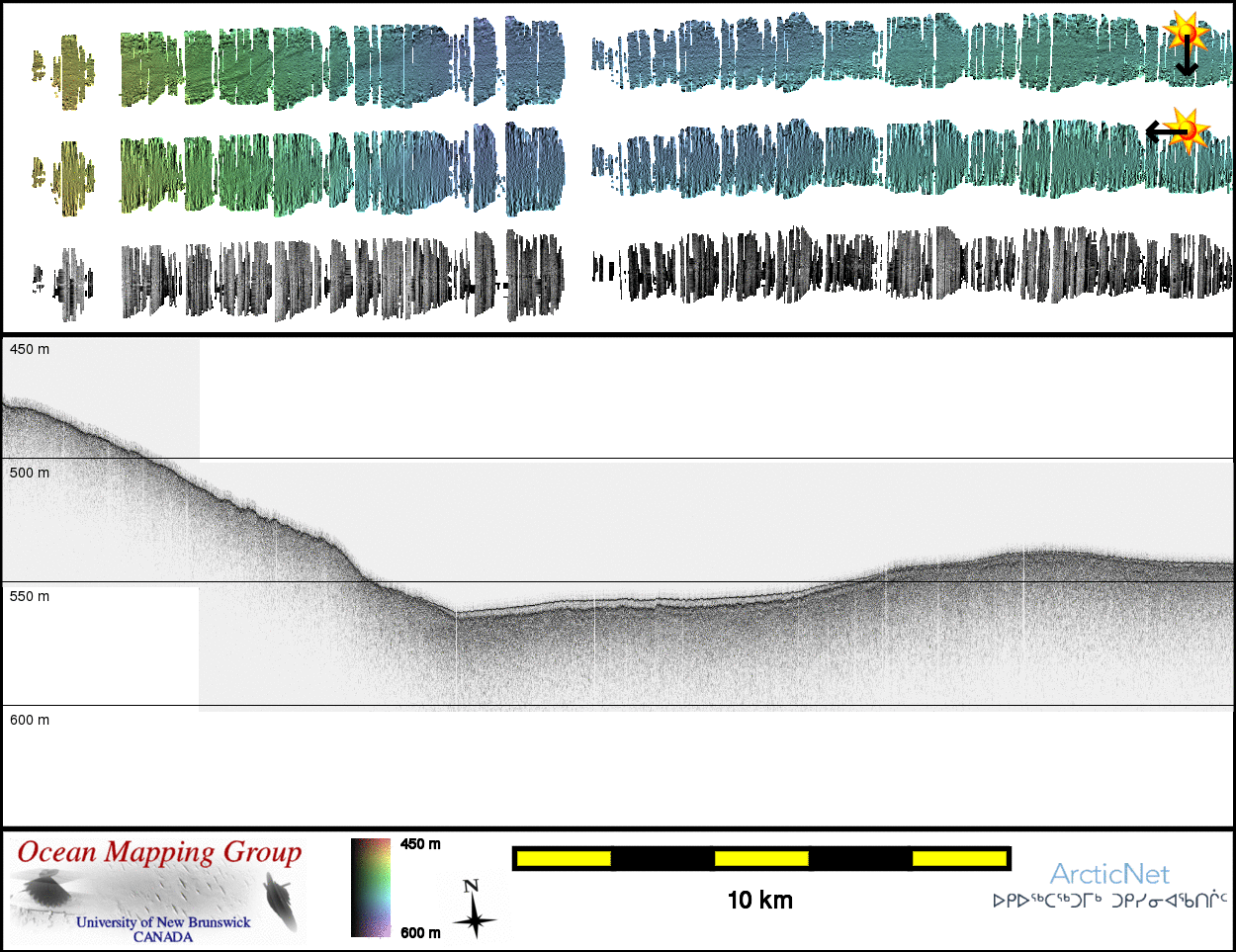The image size is (1236, 952).
Task: Click the depth color scale bar
Action: [371, 888]
